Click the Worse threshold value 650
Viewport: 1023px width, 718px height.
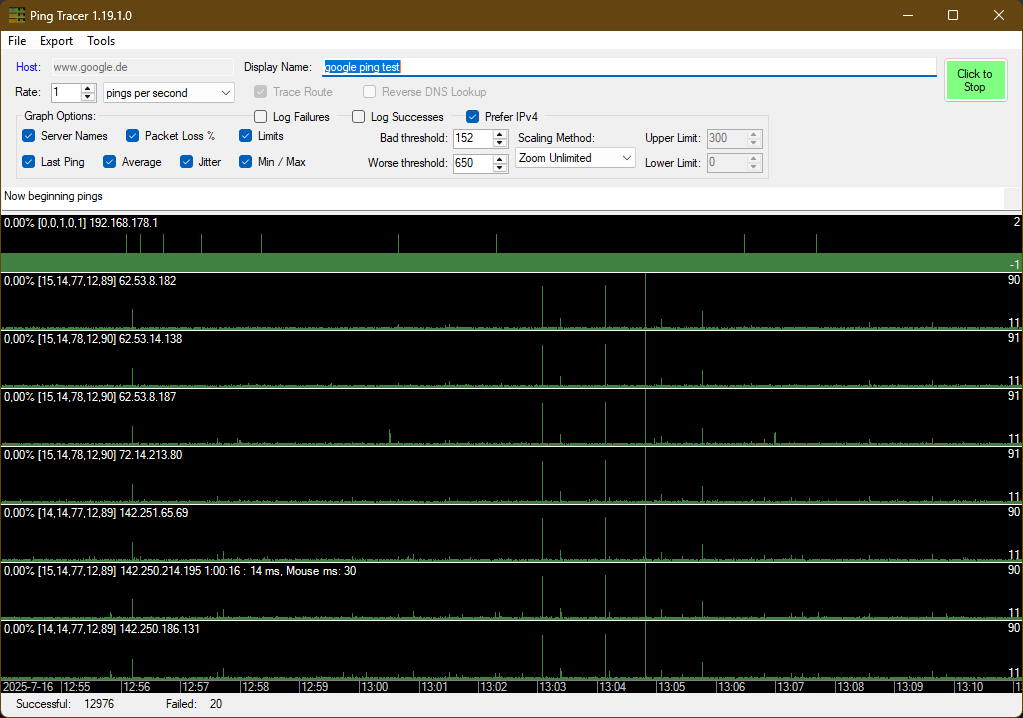(x=473, y=163)
